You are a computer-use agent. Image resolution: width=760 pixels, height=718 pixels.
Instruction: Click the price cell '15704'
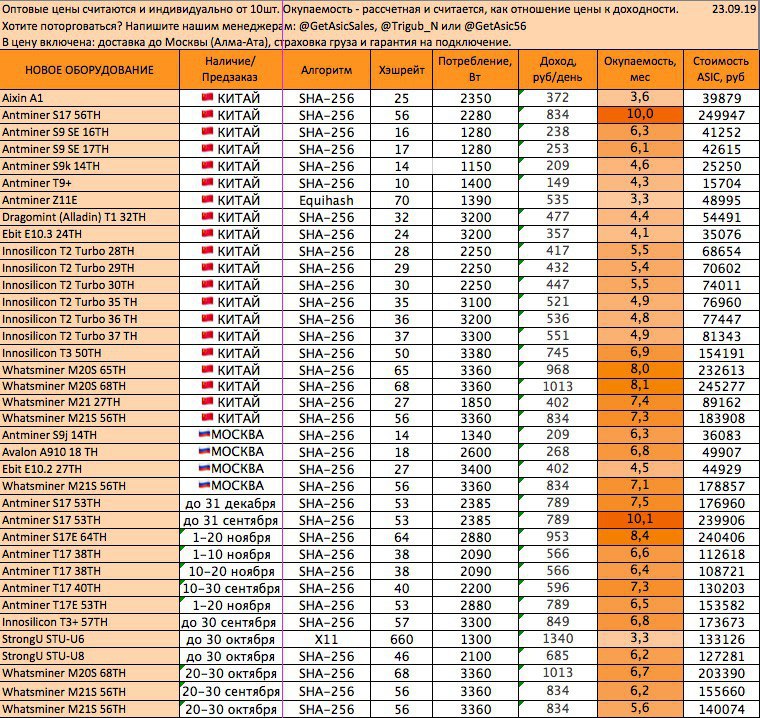(721, 183)
